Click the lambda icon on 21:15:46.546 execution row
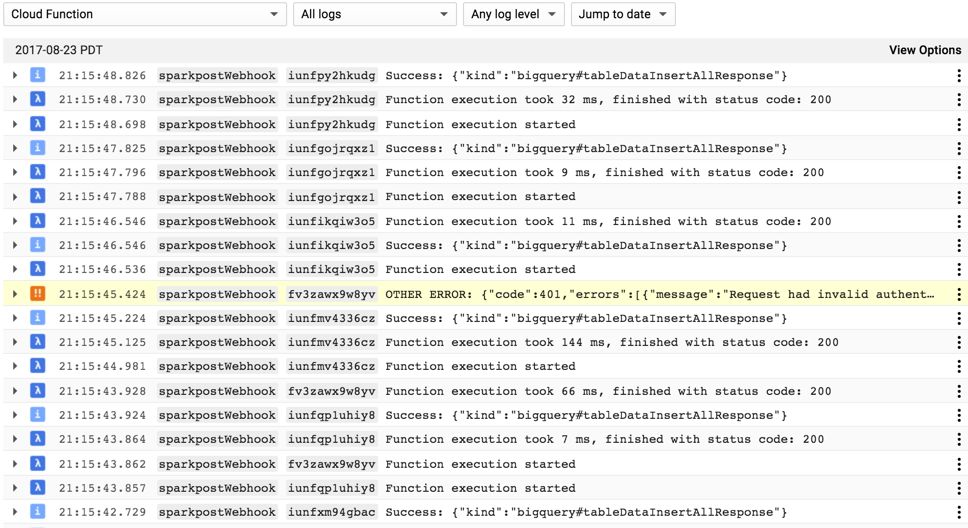 coord(38,221)
